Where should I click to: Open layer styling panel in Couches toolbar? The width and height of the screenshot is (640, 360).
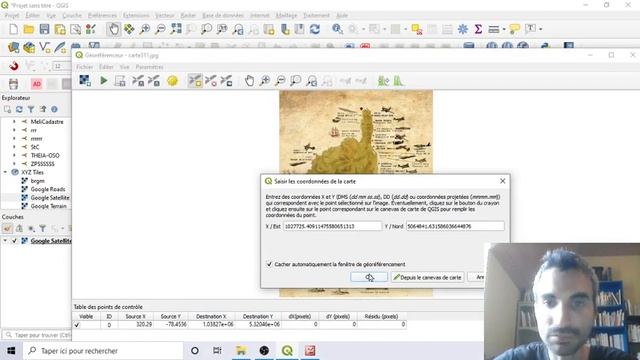pyautogui.click(x=7, y=229)
